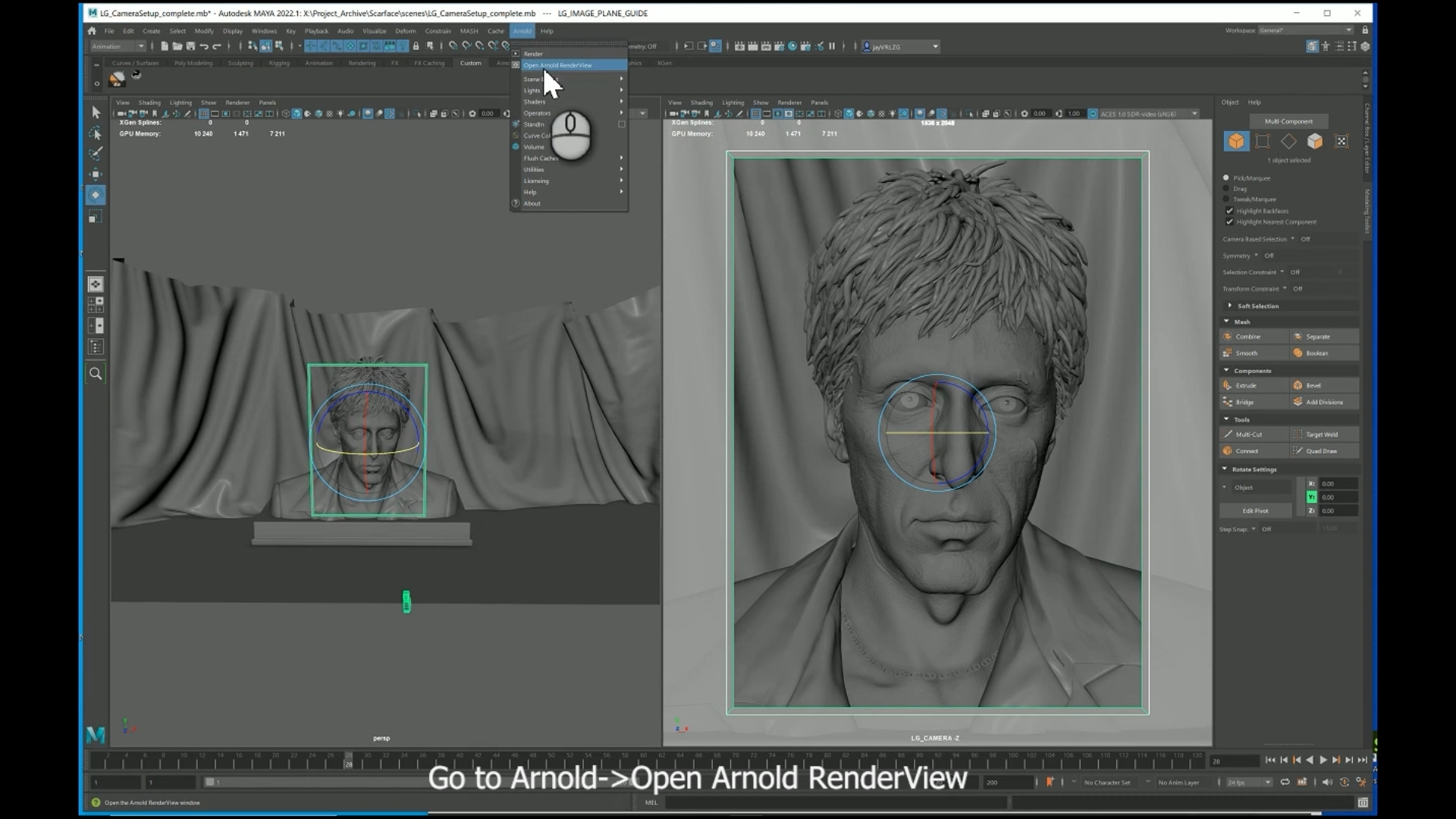Select the arrow Select tool
This screenshot has height=819, width=1456.
[96, 112]
